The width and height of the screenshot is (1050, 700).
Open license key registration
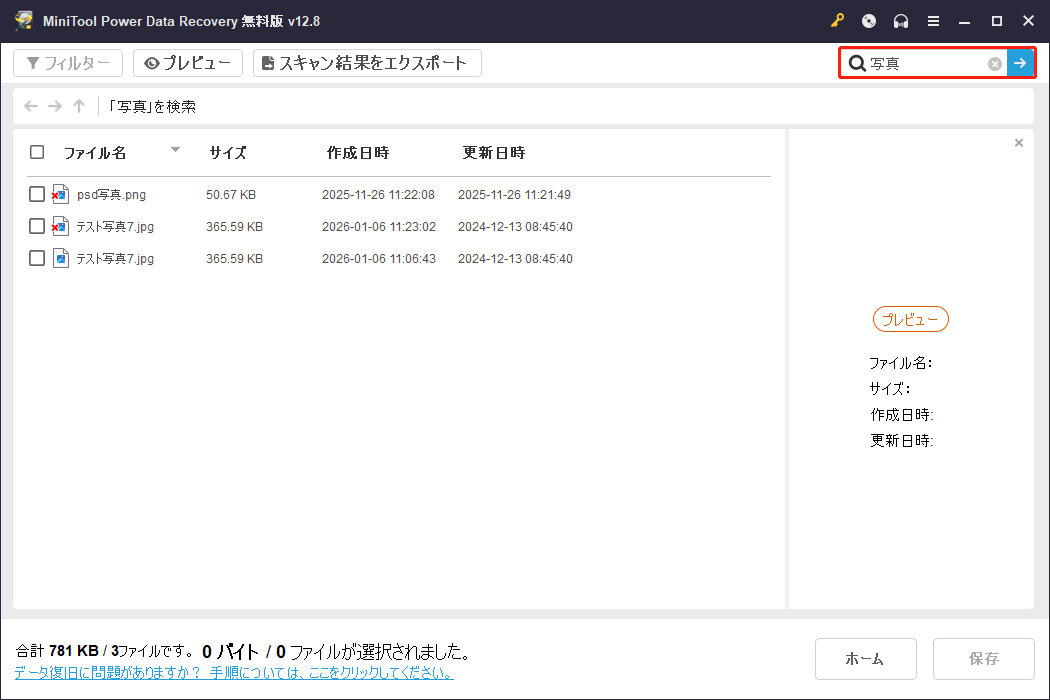pyautogui.click(x=837, y=20)
